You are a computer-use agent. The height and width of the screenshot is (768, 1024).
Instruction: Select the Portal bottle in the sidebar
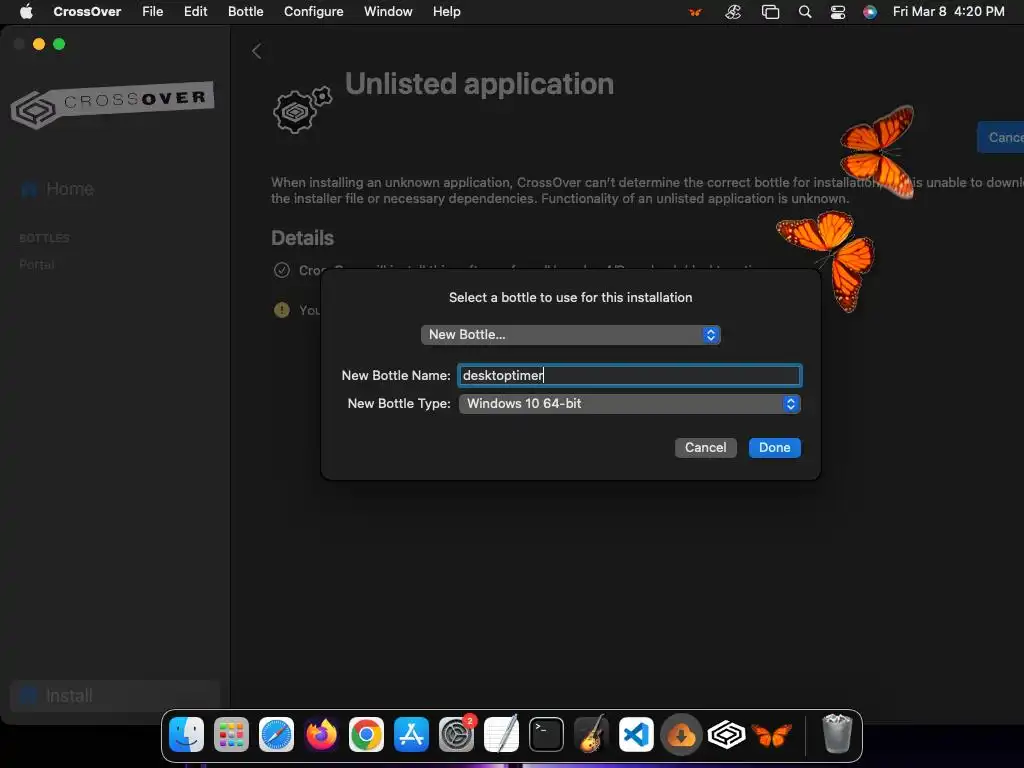pyautogui.click(x=37, y=264)
